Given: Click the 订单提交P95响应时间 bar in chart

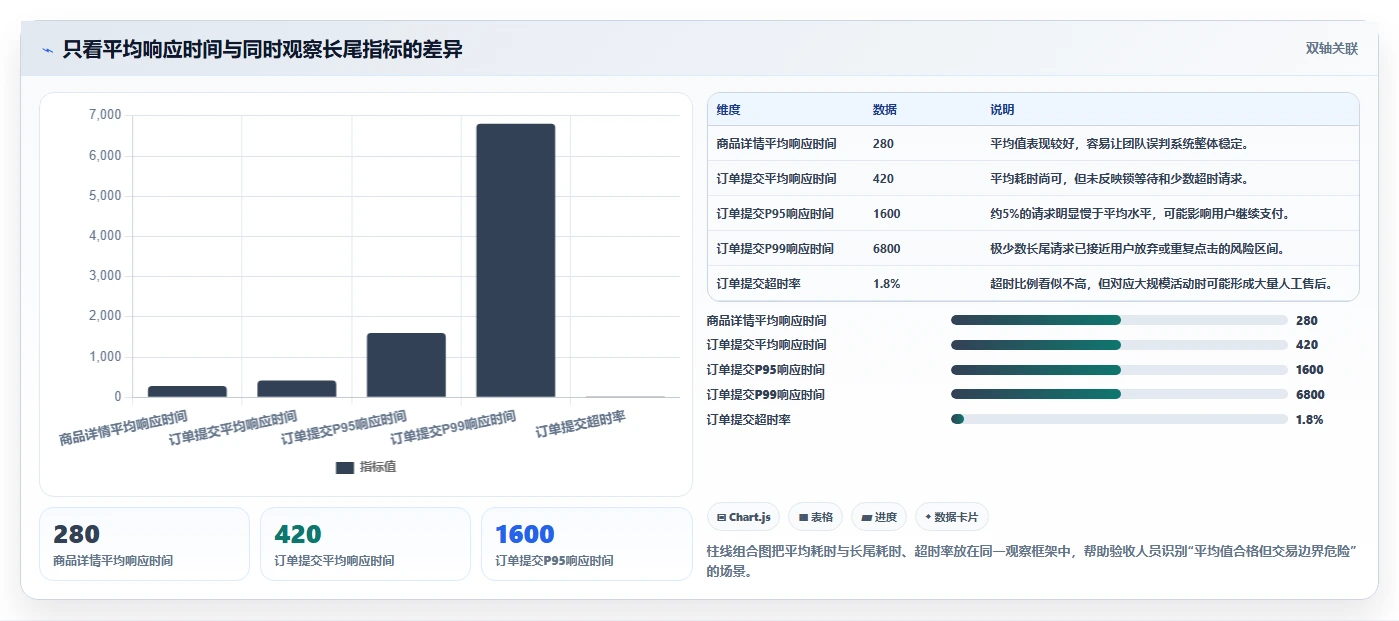Looking at the screenshot, I should click(406, 365).
